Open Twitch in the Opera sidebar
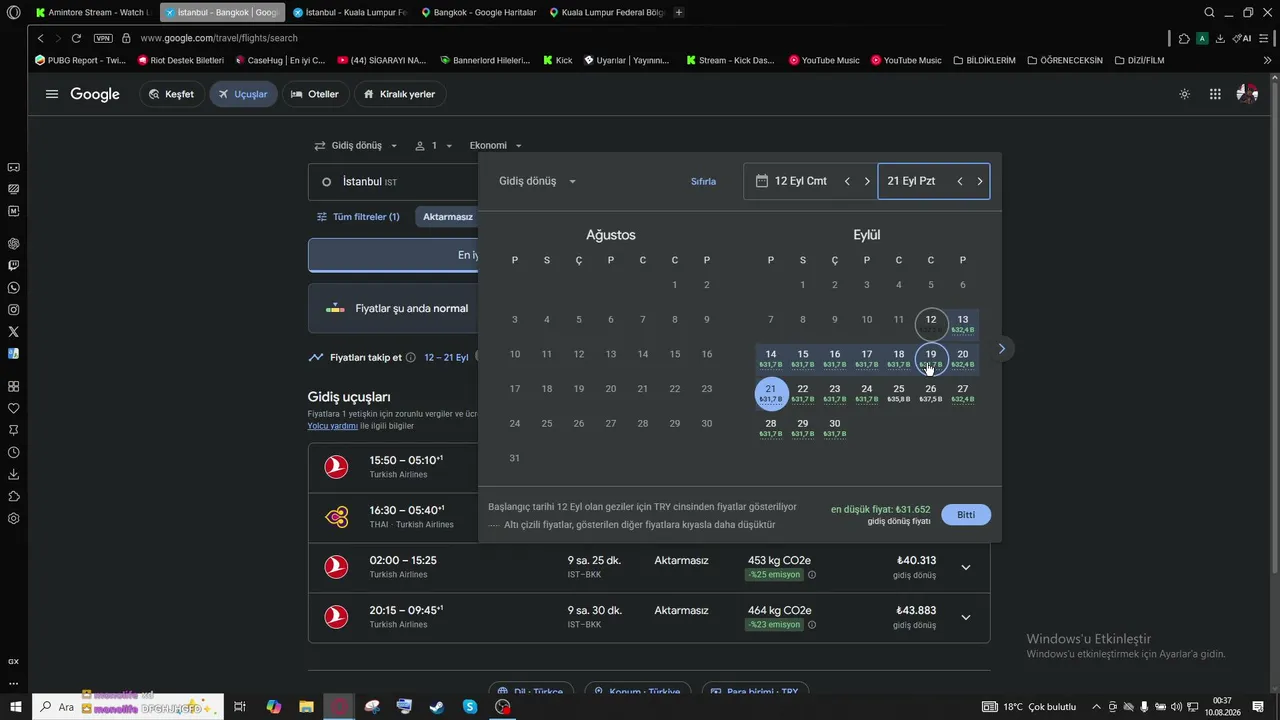The image size is (1280, 720). pos(13,266)
